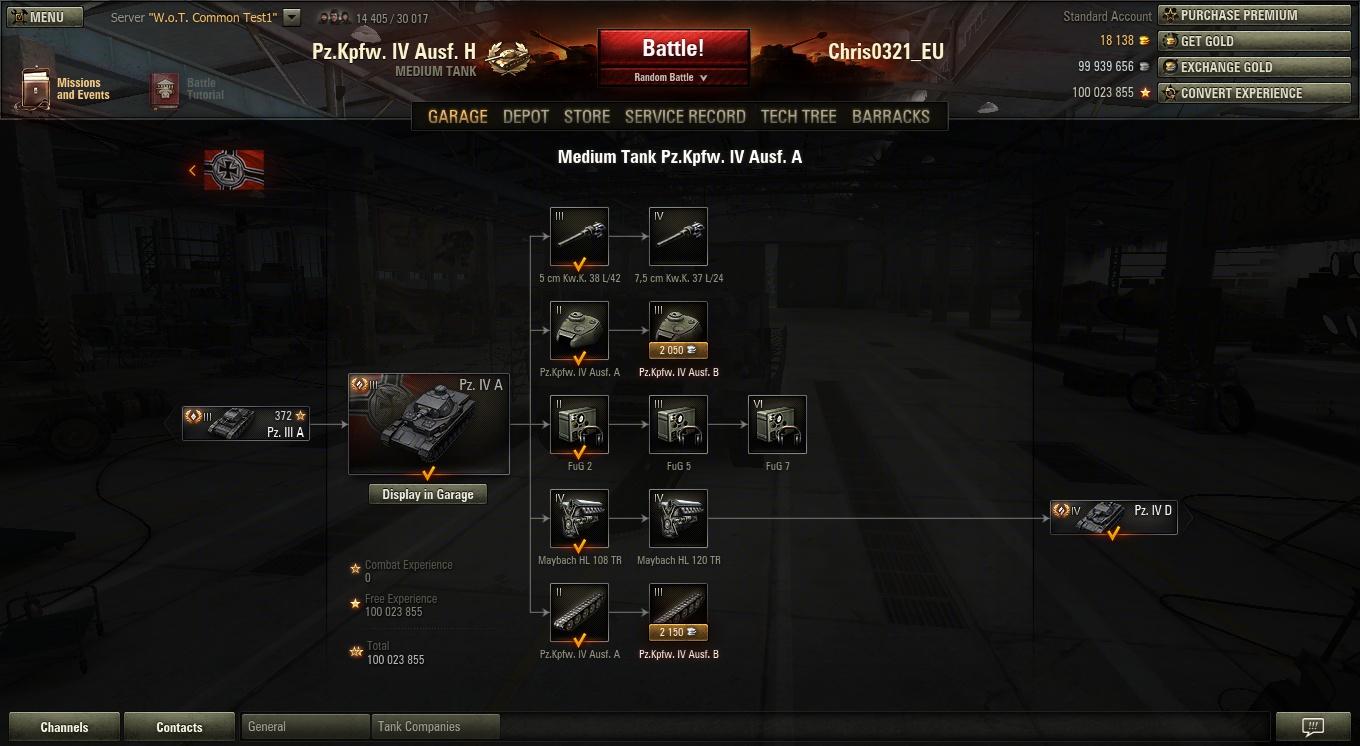Click the Pz.Kpfw. IV Ausf. B tracks module
The width and height of the screenshot is (1360, 746).
click(679, 613)
